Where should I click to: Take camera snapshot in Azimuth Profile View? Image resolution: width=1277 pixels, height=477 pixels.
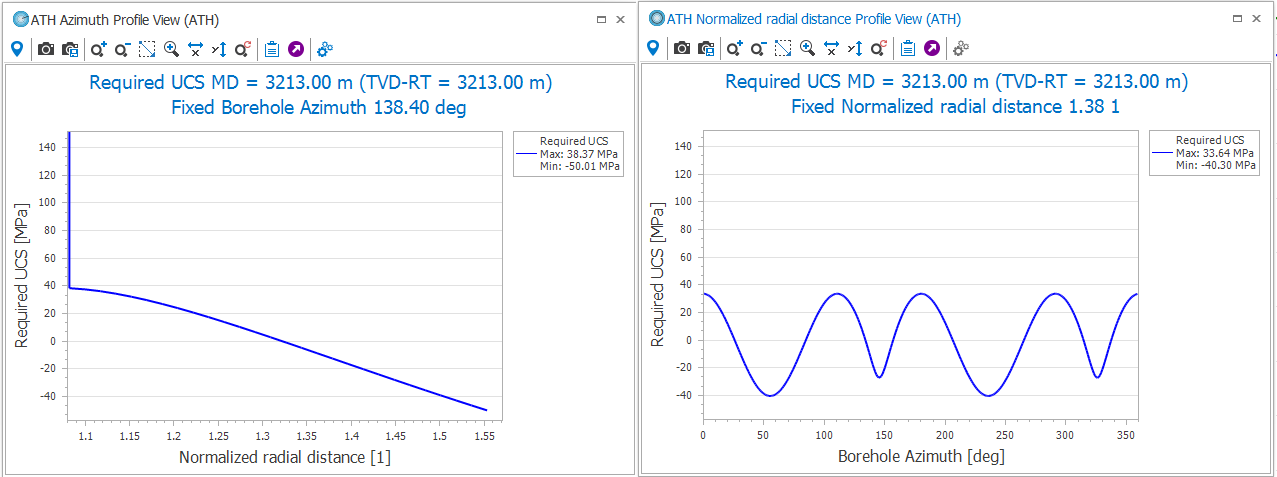(x=46, y=48)
